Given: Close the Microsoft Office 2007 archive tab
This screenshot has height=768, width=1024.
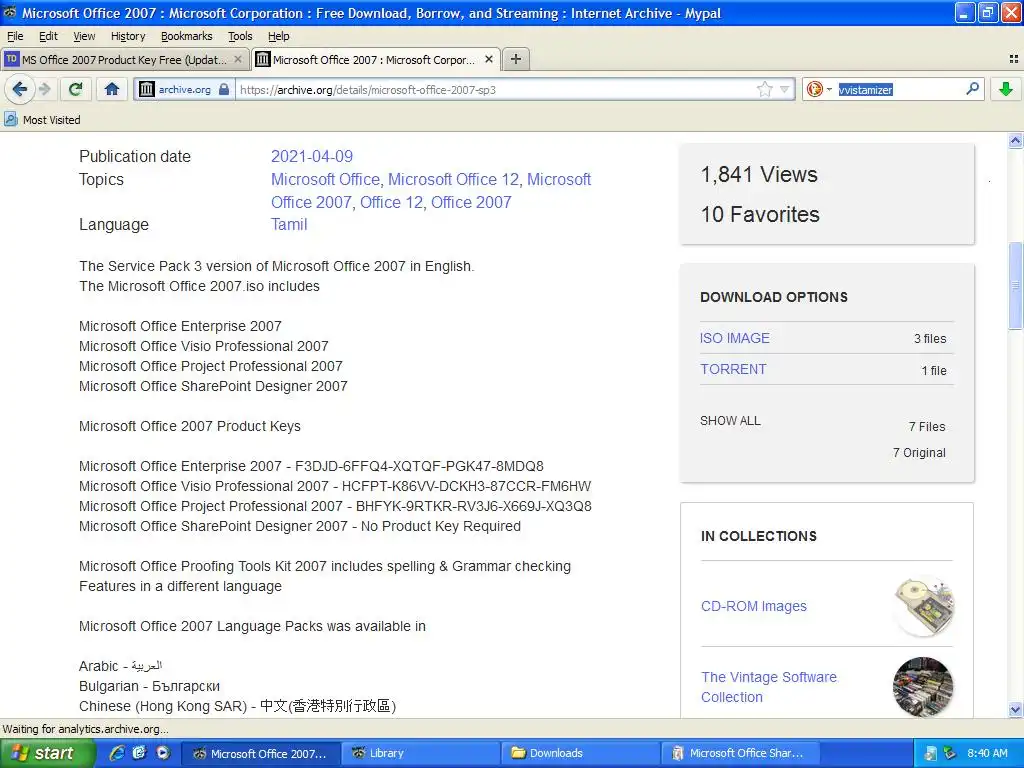Looking at the screenshot, I should pyautogui.click(x=488, y=59).
